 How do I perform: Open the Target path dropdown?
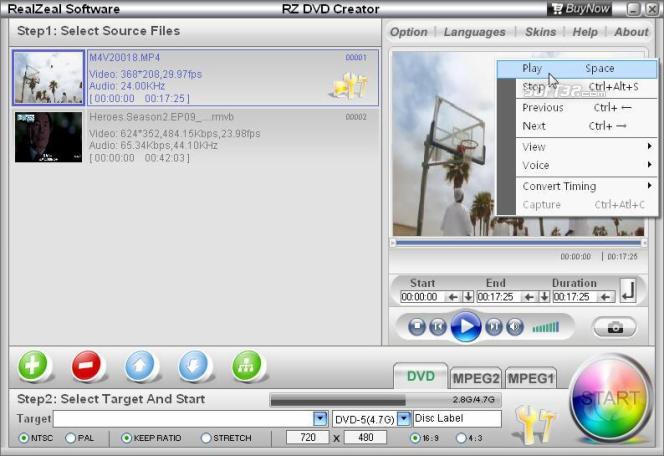[320, 419]
